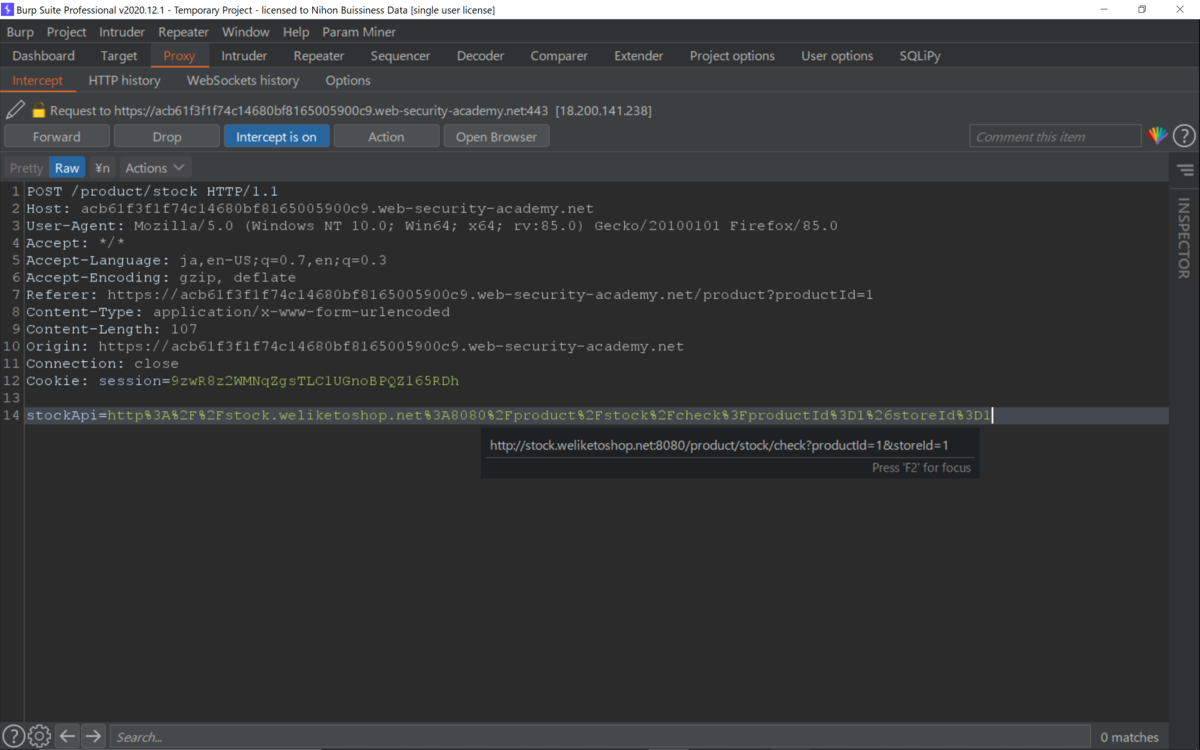Go to next search match arrow
Screen dimensions: 1200x750
[x=93, y=736]
